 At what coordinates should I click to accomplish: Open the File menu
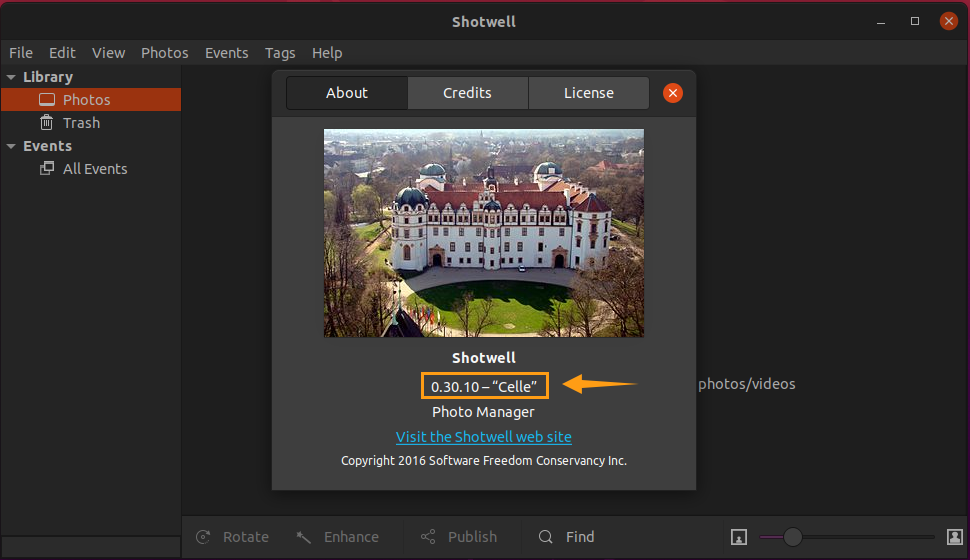tap(21, 53)
